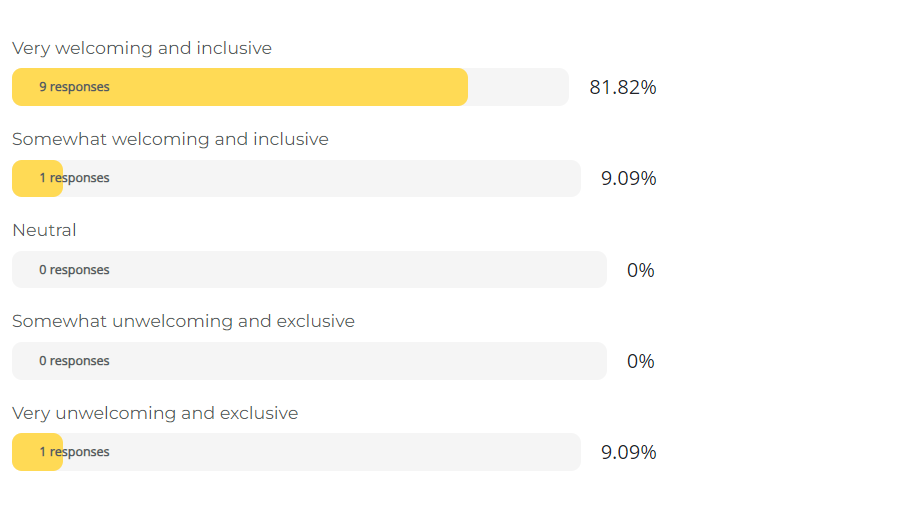Click empty gray track of Neutral bar
The height and width of the screenshot is (511, 907).
point(350,270)
